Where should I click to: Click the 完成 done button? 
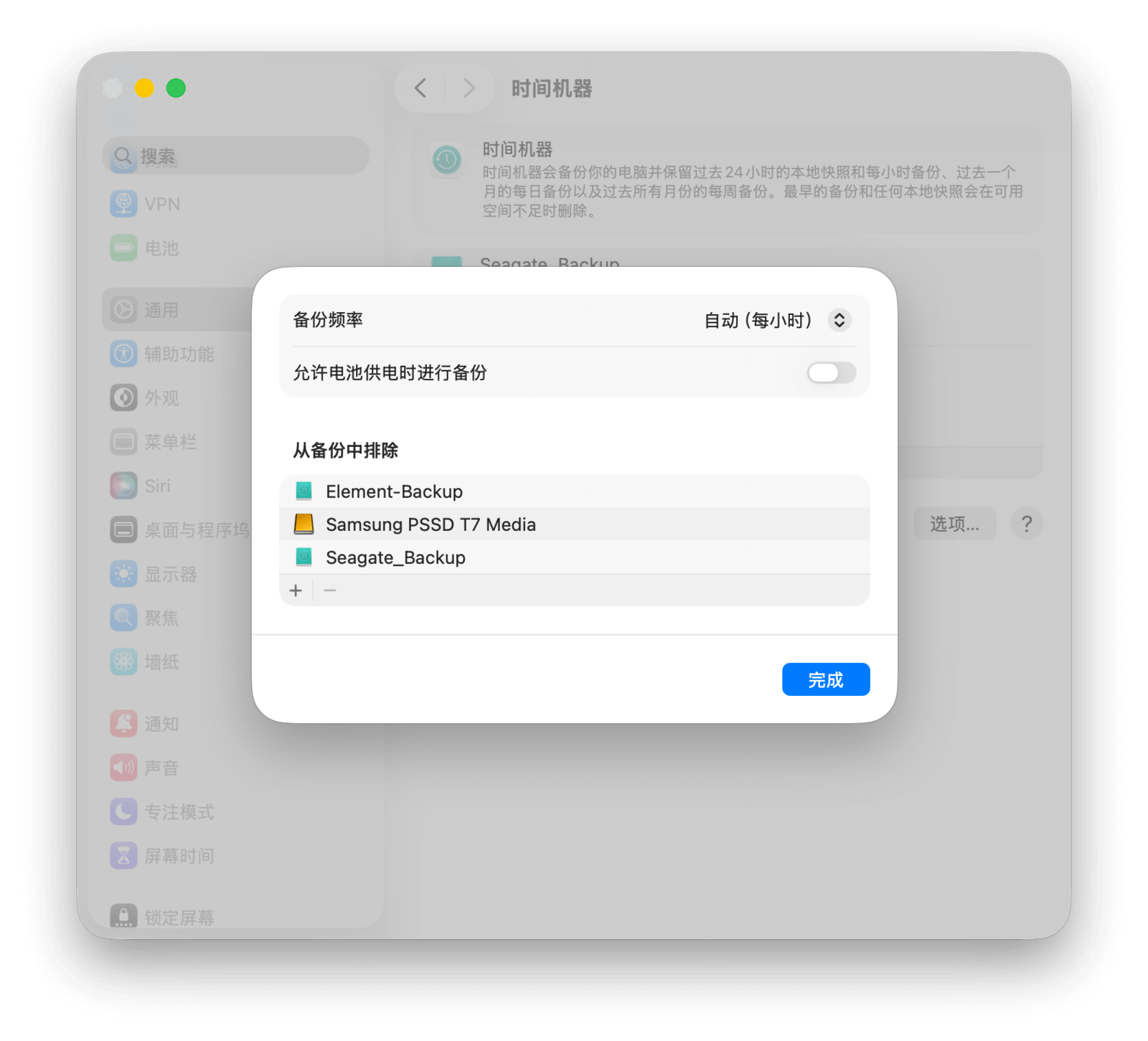coord(826,679)
